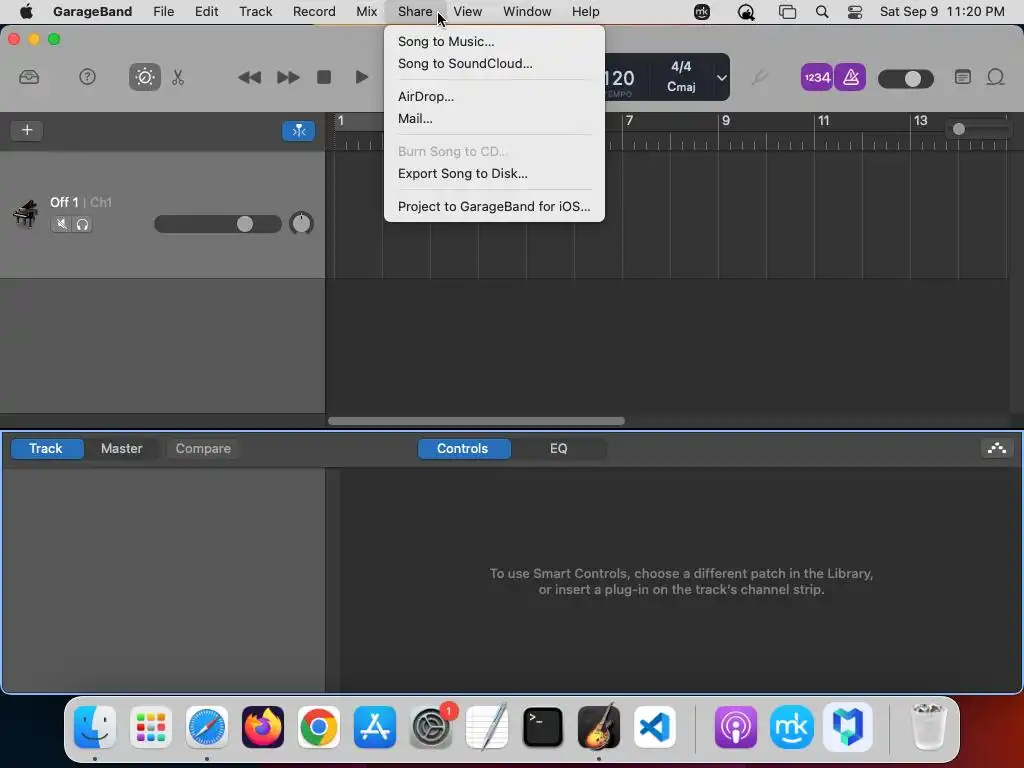Viewport: 1024px width, 768px height.
Task: Open the Track menu
Action: 255,11
